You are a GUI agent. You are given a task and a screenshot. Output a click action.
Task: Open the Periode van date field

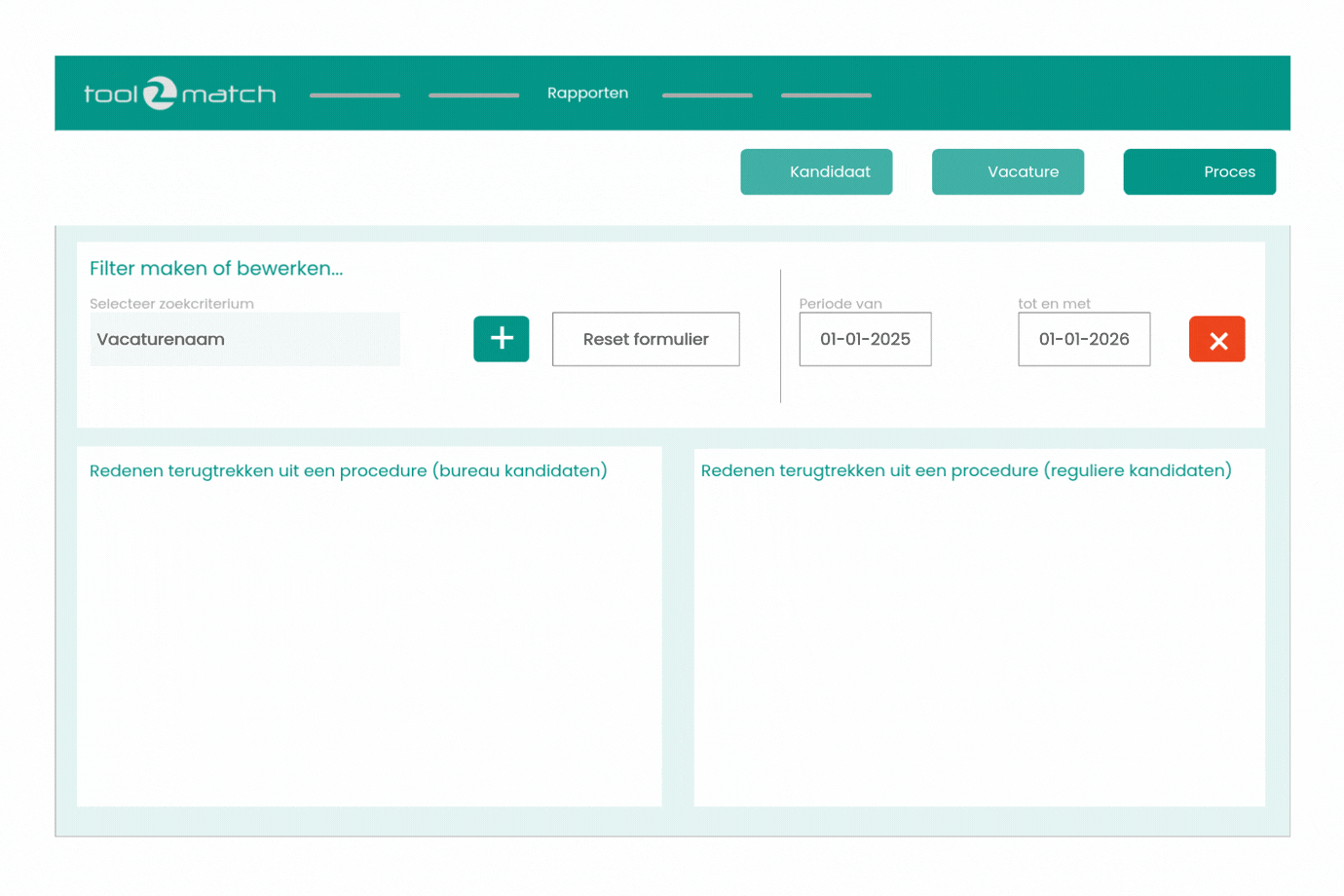point(865,339)
